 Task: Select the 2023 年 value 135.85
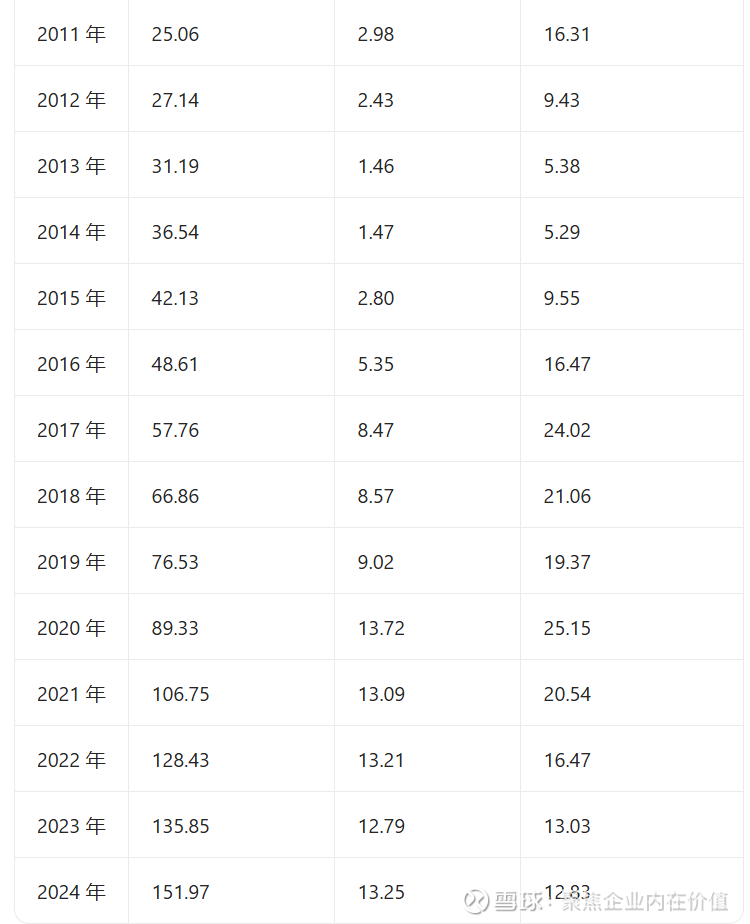tap(181, 826)
